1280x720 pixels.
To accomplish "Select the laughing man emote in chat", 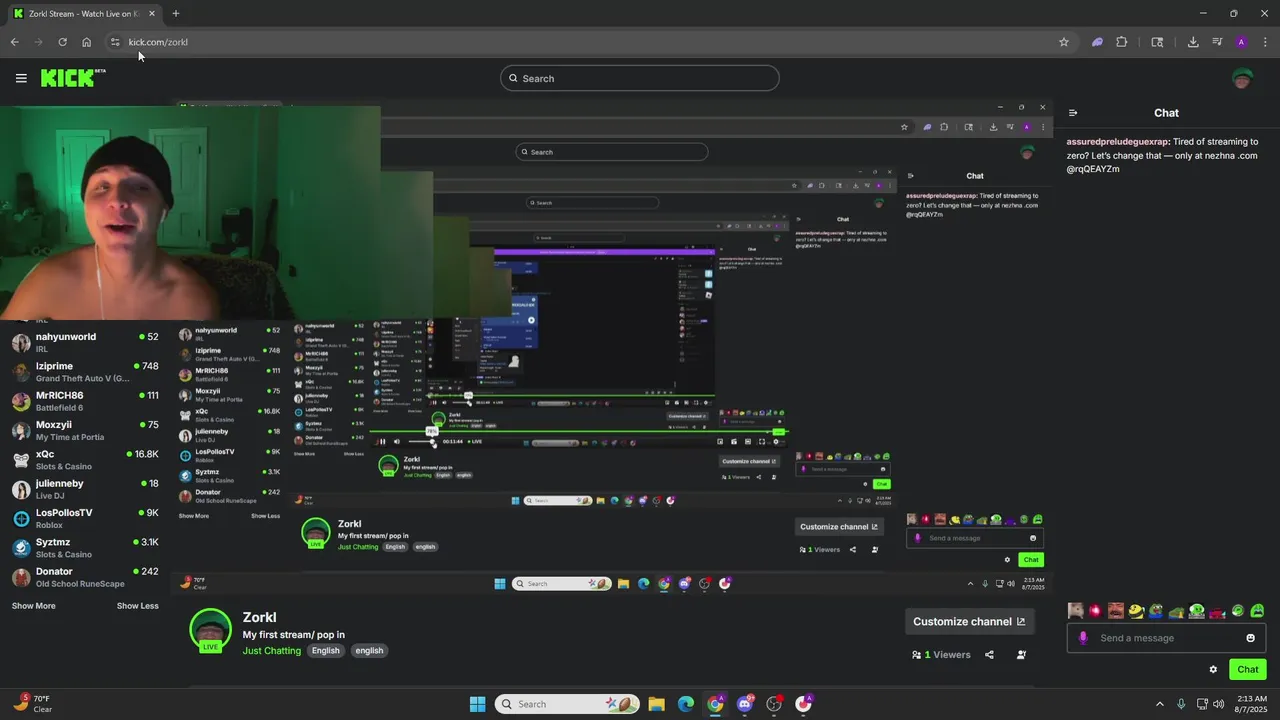I will 1116,611.
